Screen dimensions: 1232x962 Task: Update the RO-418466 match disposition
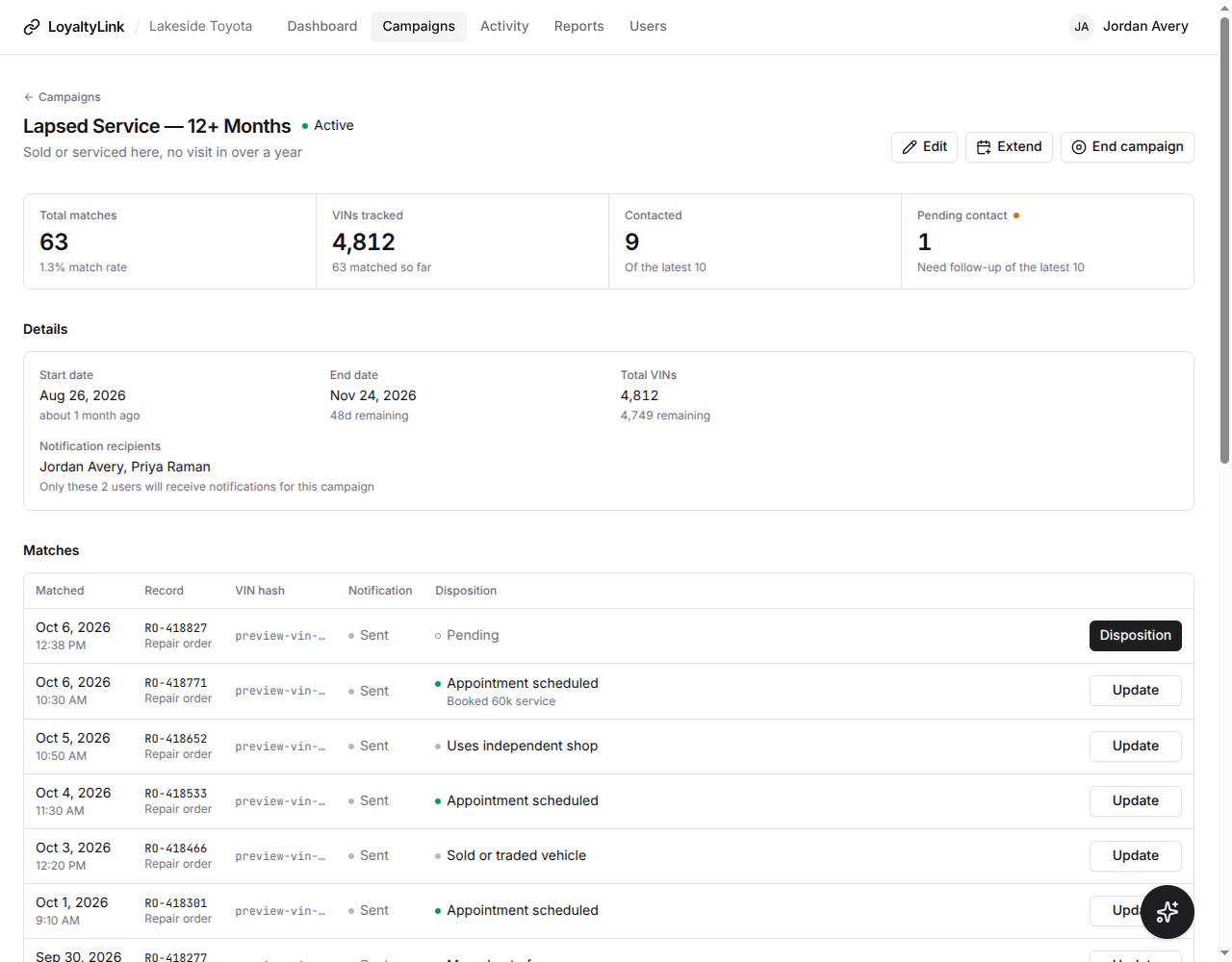tap(1136, 856)
